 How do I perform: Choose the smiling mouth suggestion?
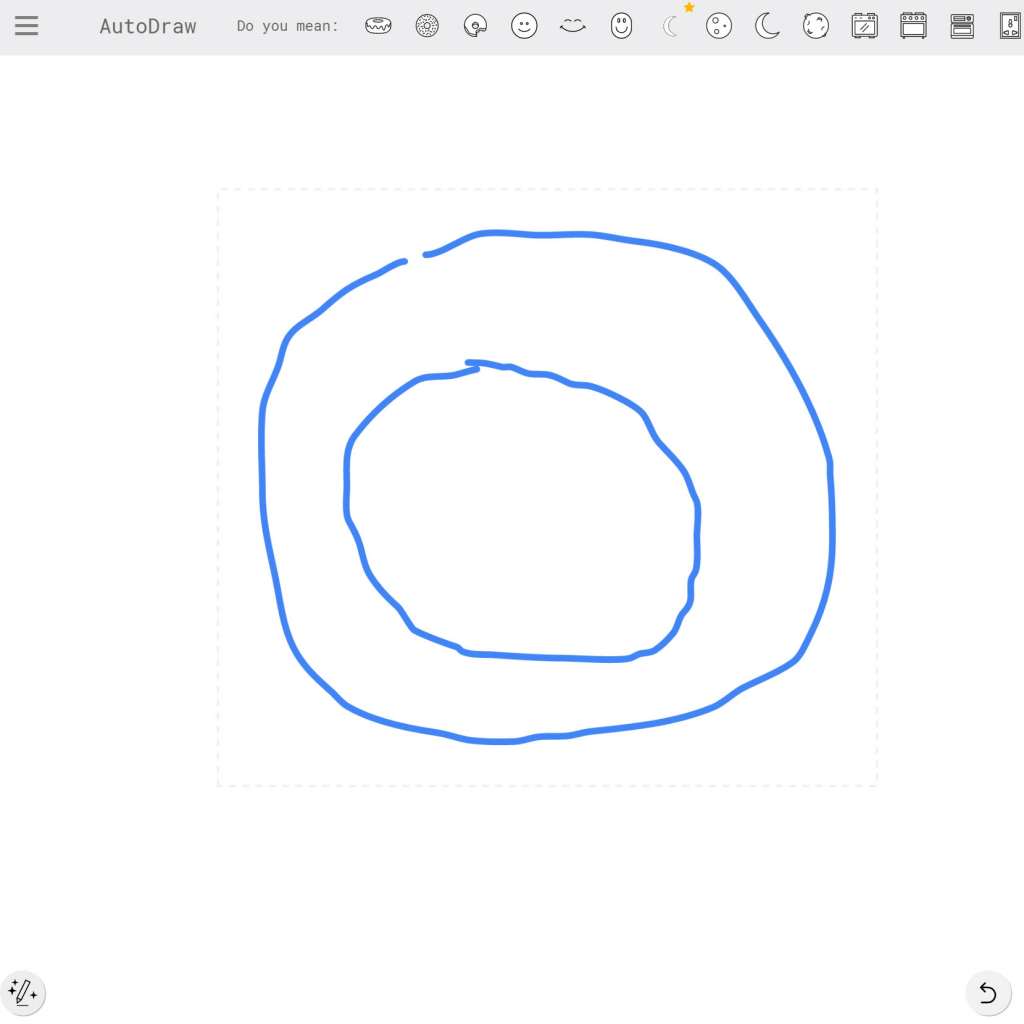click(x=573, y=26)
